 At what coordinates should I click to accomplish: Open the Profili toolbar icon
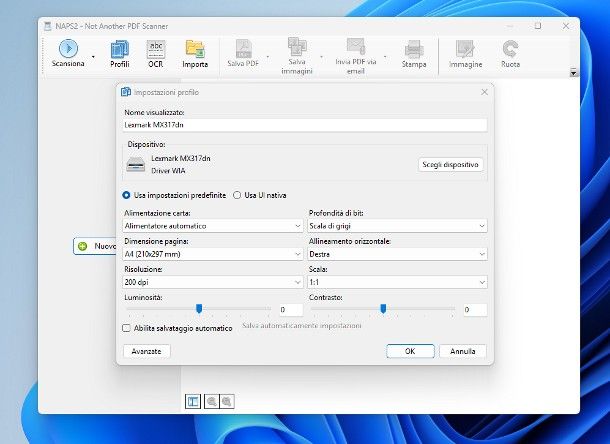tap(119, 49)
